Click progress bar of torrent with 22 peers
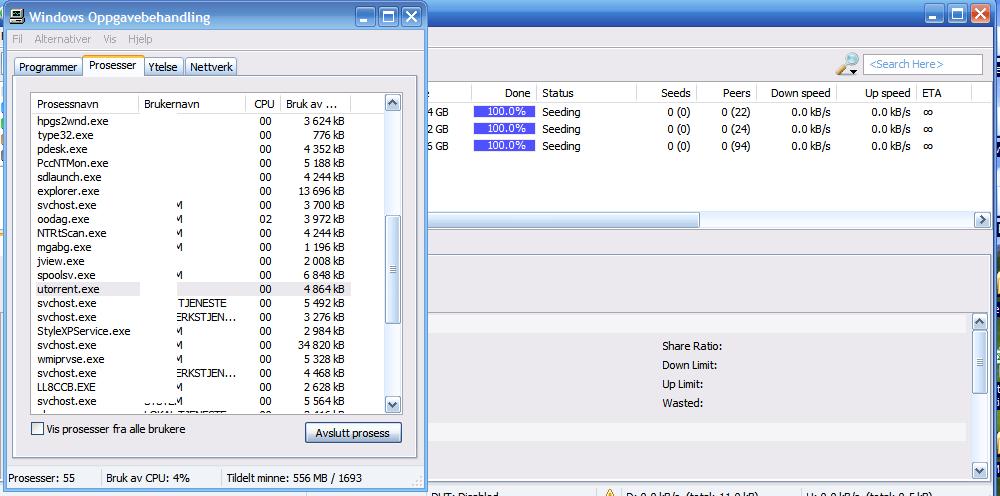 pos(504,112)
